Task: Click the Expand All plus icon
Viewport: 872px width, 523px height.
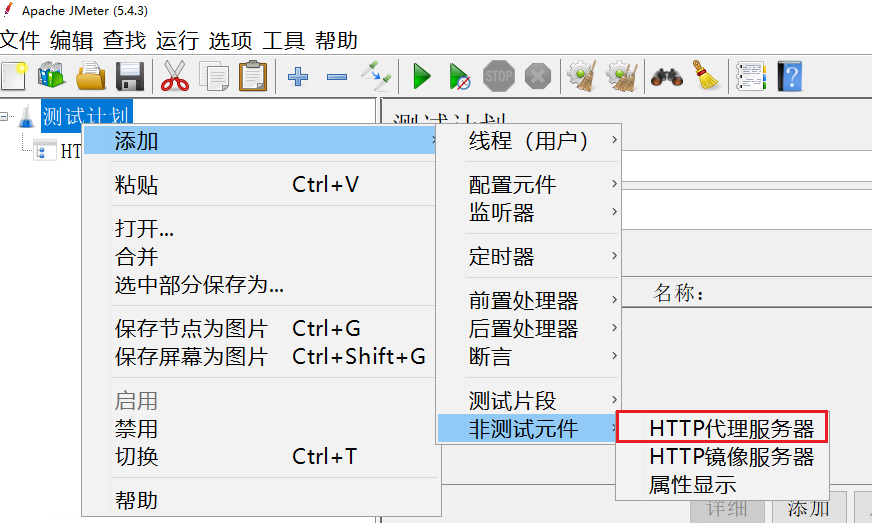Action: coord(298,76)
